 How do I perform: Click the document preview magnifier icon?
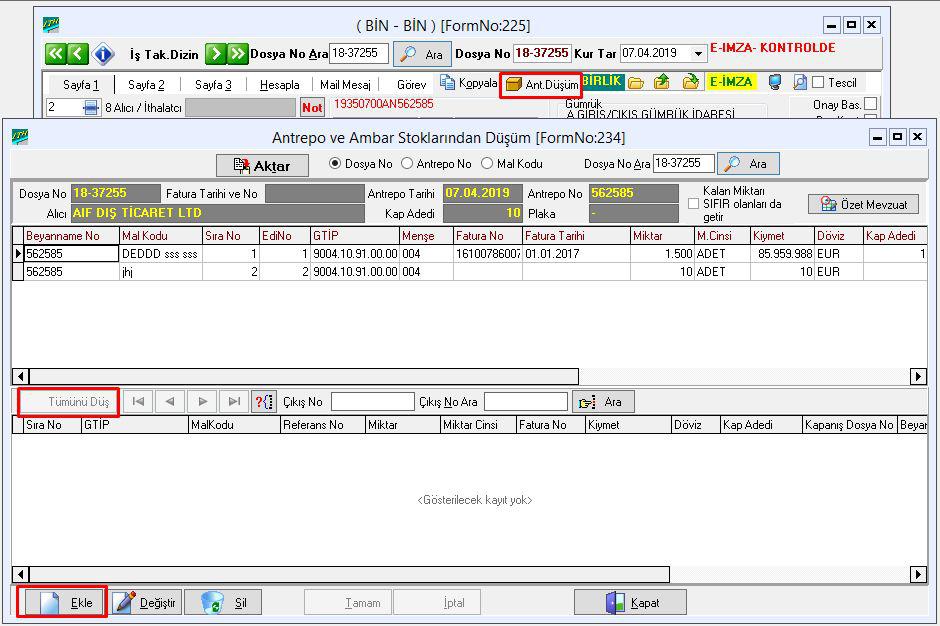(800, 82)
